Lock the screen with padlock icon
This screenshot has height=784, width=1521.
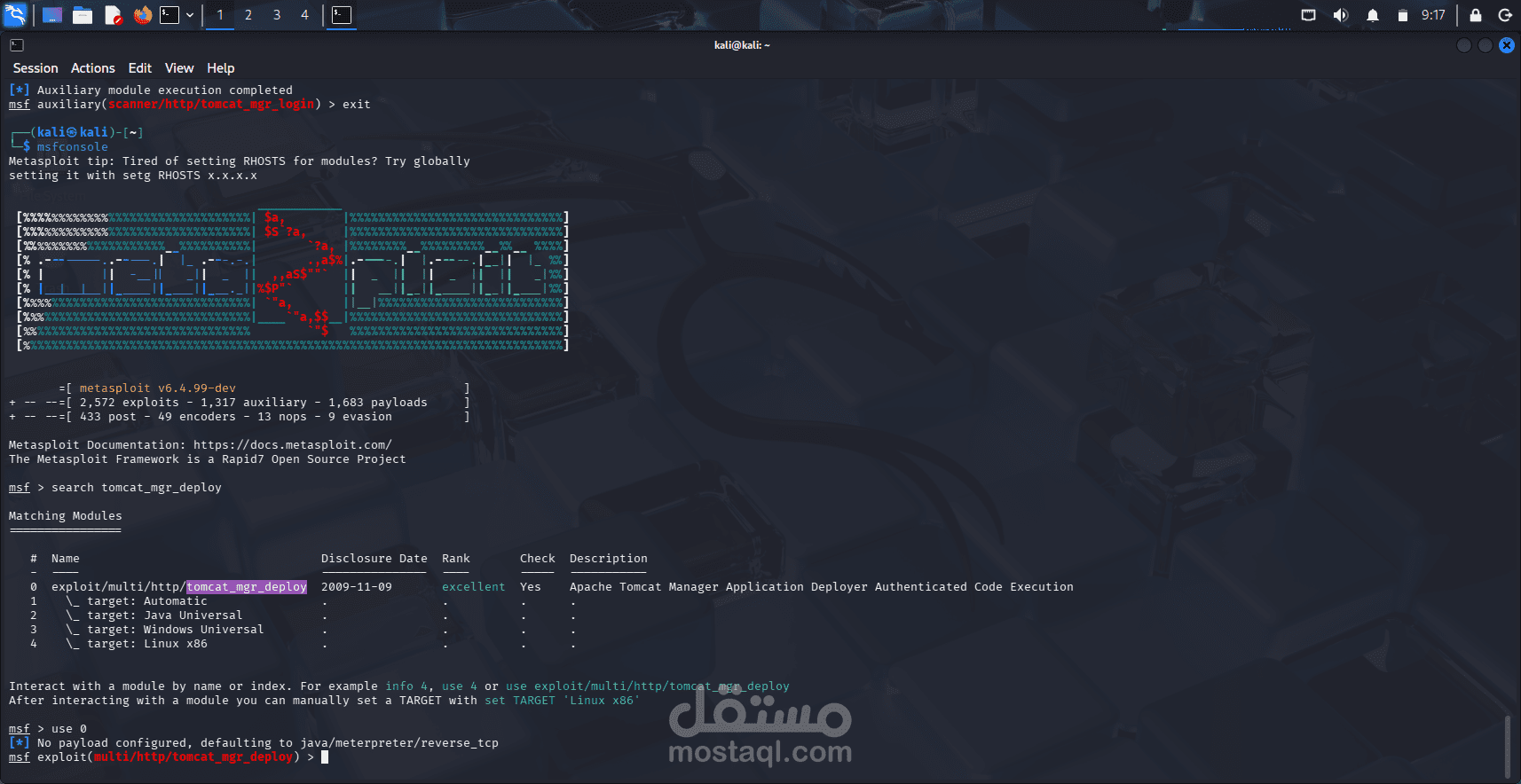pos(1476,15)
